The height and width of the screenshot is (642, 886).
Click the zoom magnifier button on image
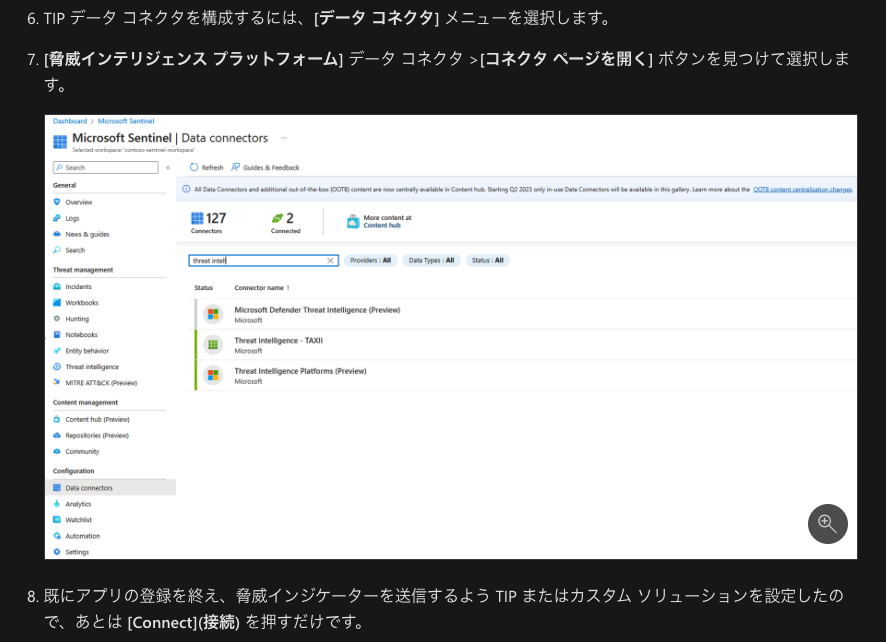pyautogui.click(x=827, y=524)
